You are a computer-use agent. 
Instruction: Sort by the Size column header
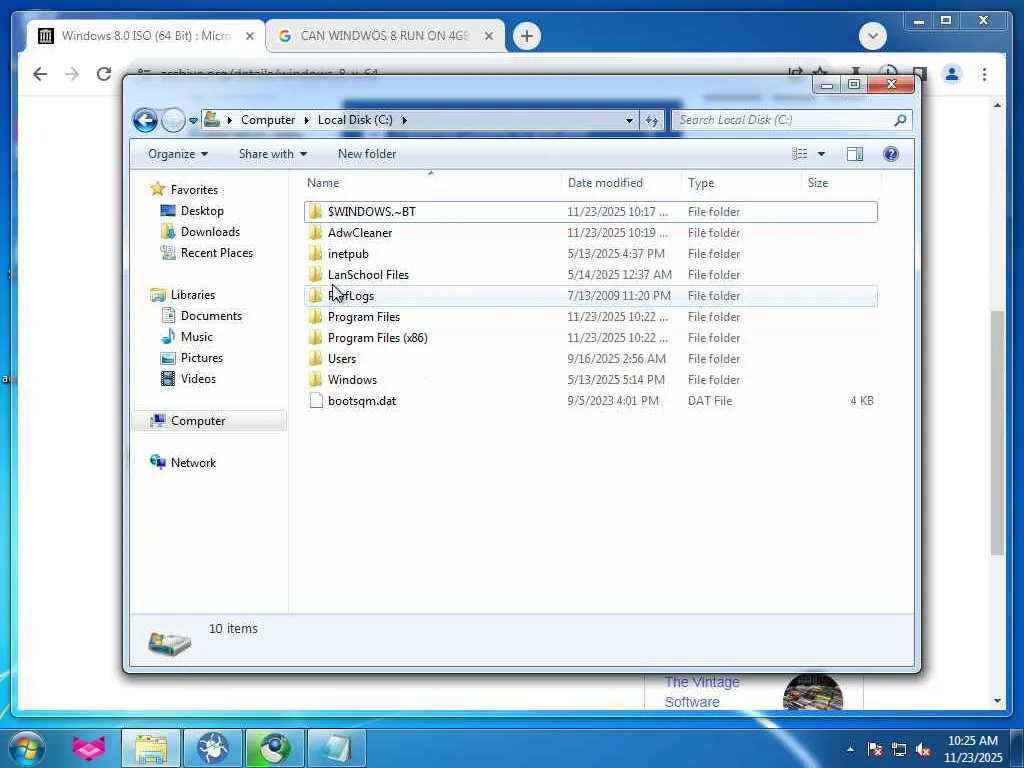click(x=840, y=183)
